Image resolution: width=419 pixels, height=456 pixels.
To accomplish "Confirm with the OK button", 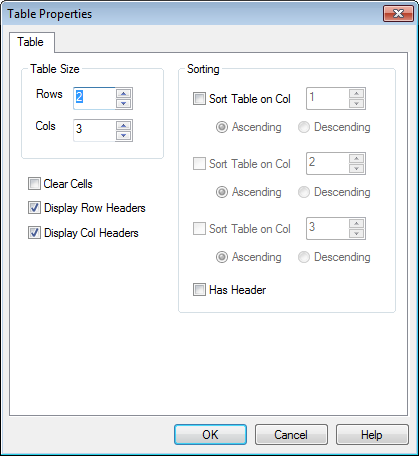I will click(x=210, y=435).
